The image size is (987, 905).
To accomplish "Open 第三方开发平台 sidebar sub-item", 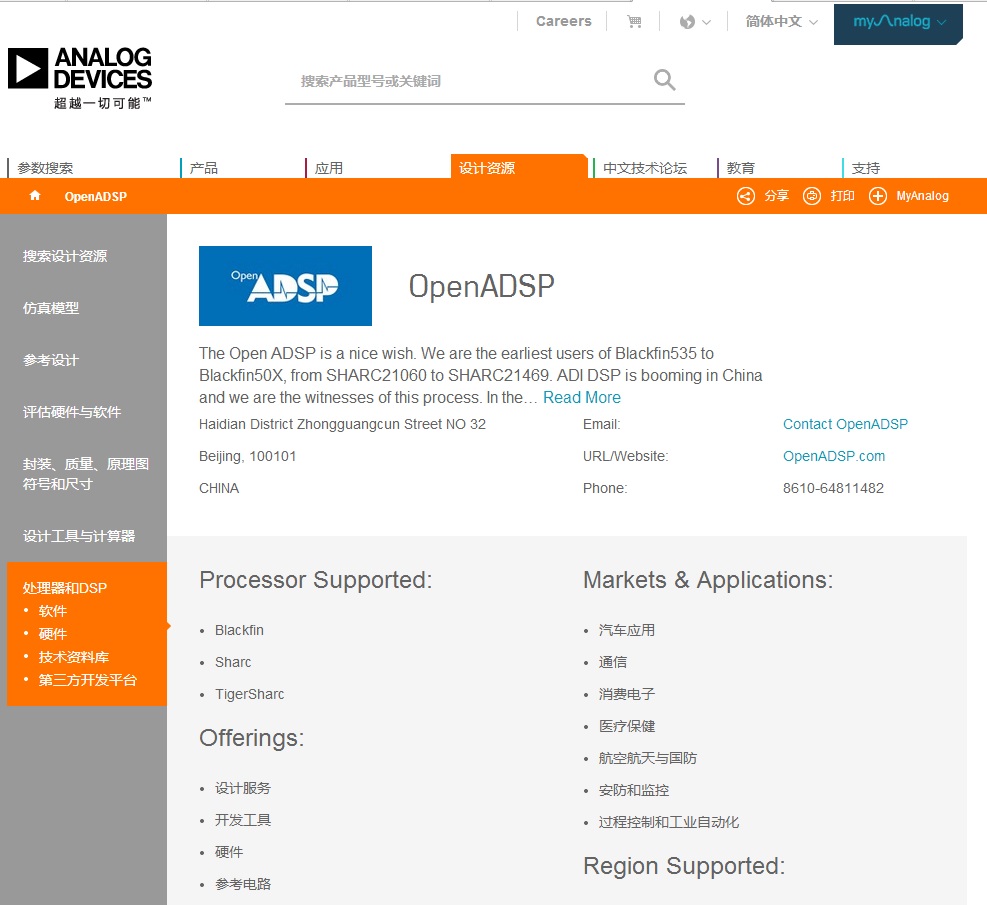I will [87, 680].
